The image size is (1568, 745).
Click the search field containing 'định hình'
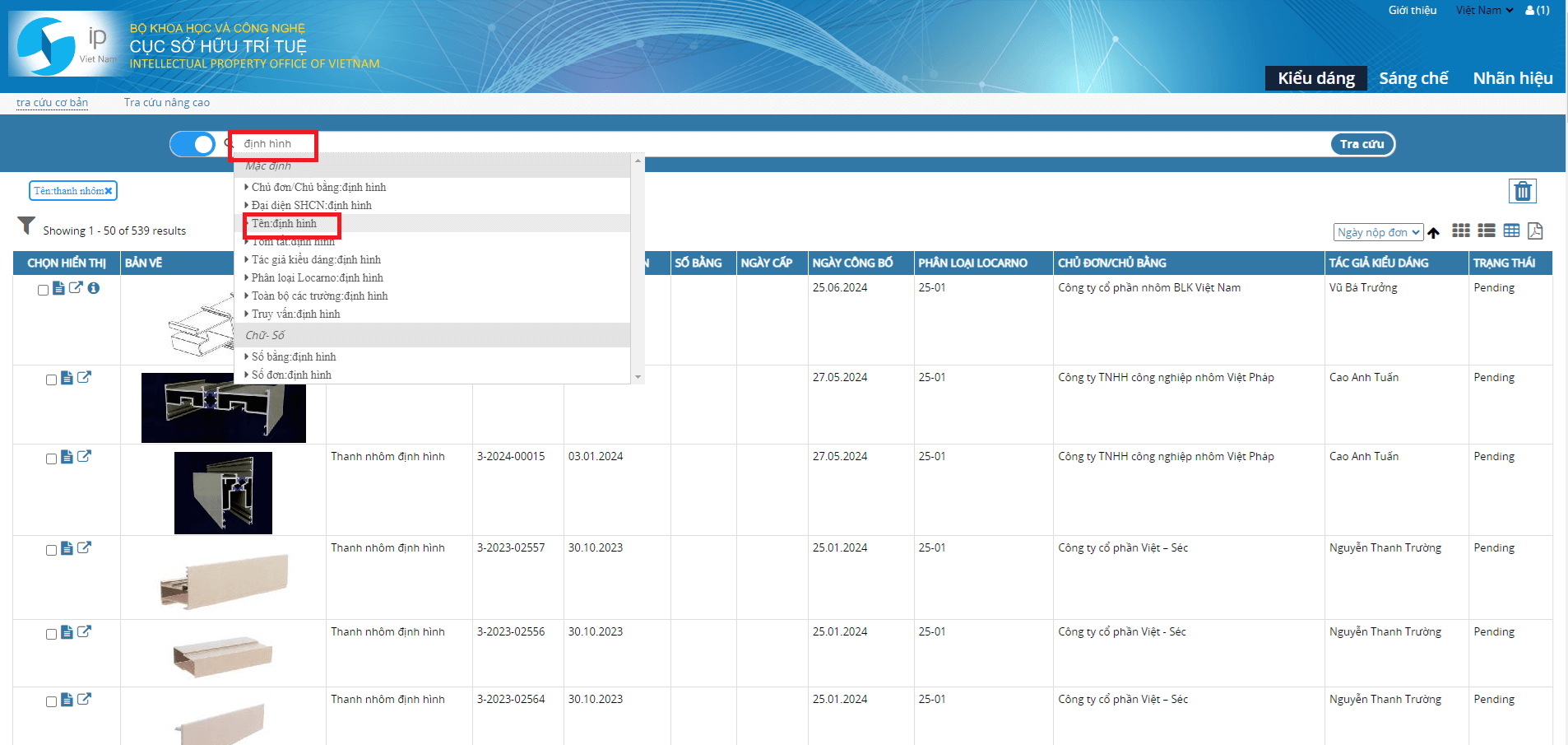coord(740,144)
